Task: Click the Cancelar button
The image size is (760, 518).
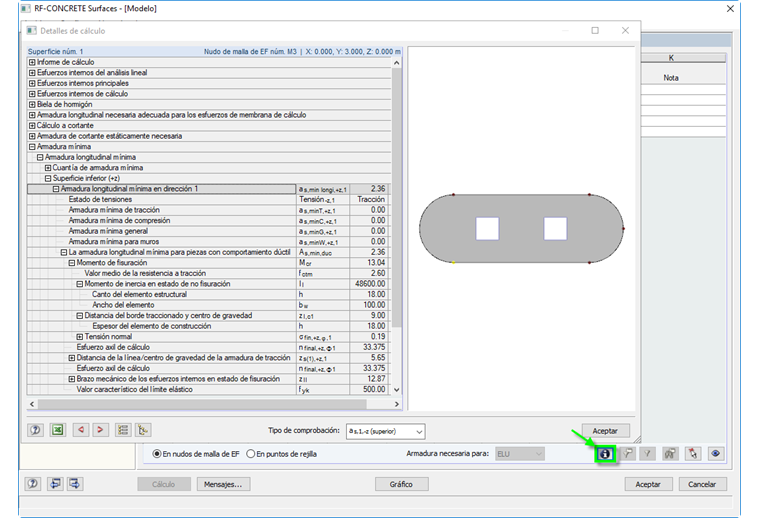Action: (702, 484)
